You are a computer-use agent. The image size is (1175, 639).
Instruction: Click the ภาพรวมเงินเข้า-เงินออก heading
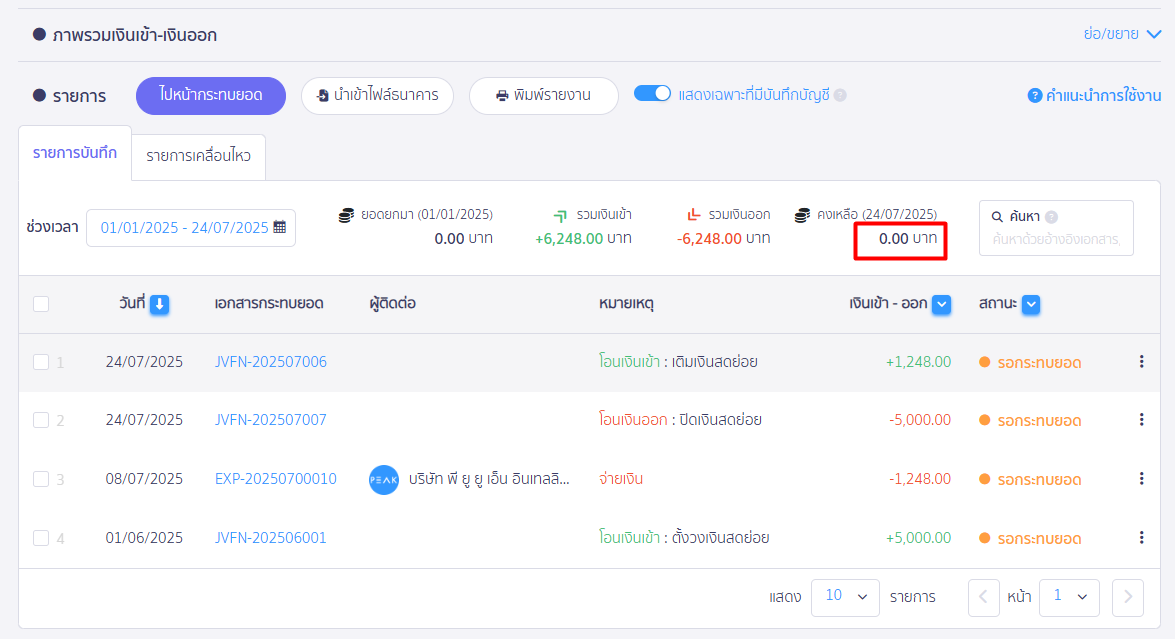(x=135, y=35)
